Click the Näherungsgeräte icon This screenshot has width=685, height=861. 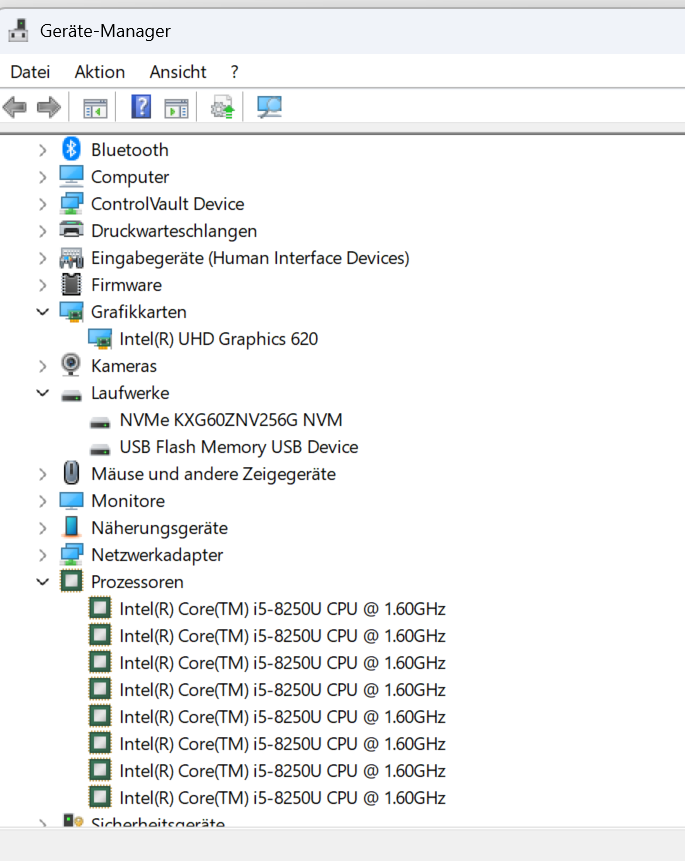pos(71,527)
